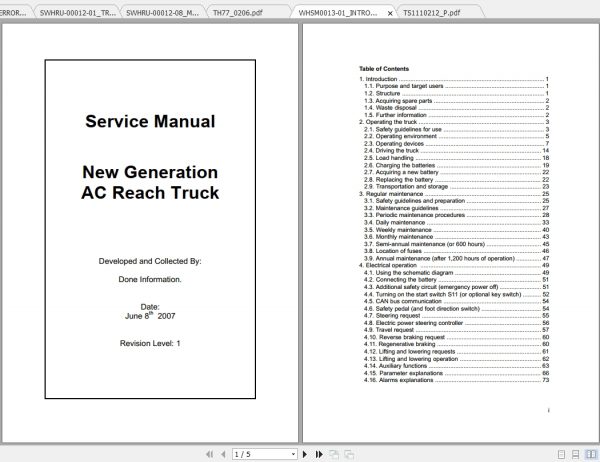Switch to the partially visible ERROR... tab
Viewport: 600px width, 462px height.
(x=13, y=13)
